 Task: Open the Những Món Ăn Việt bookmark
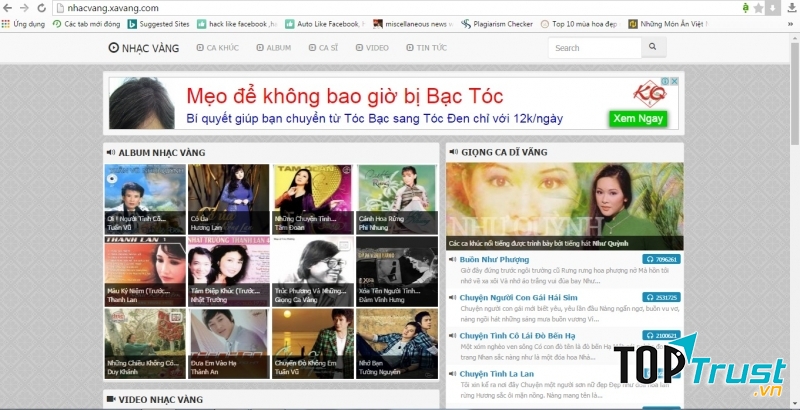coord(668,24)
